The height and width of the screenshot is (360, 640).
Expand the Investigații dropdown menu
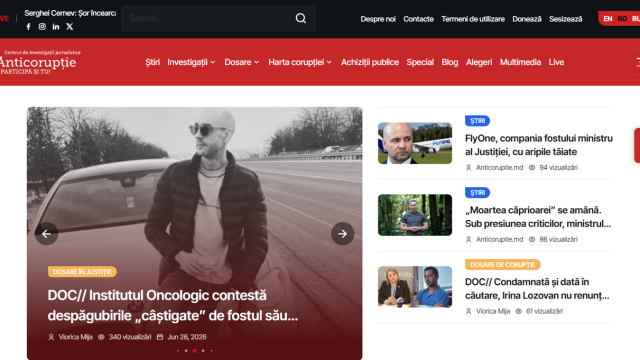[x=191, y=62]
